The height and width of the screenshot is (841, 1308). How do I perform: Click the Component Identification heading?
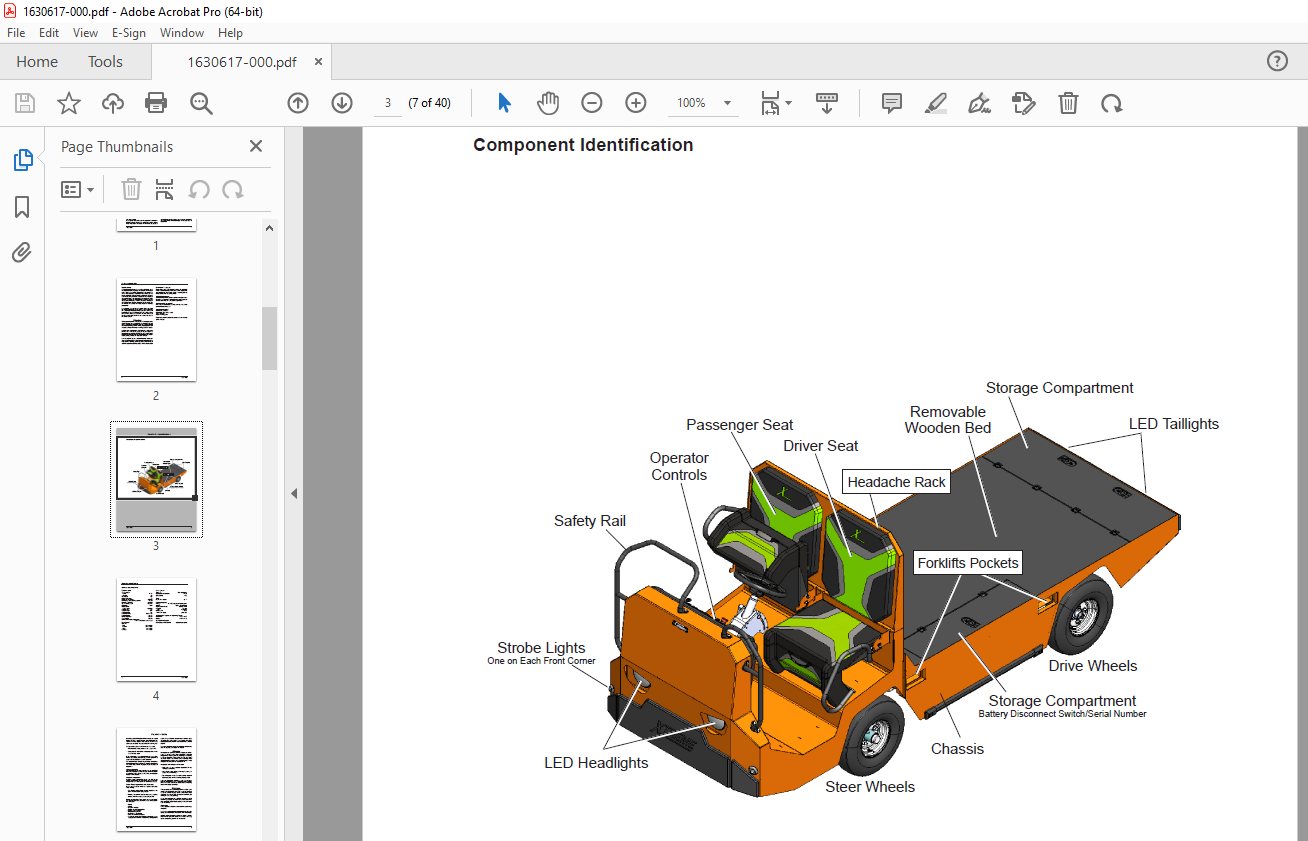(583, 145)
